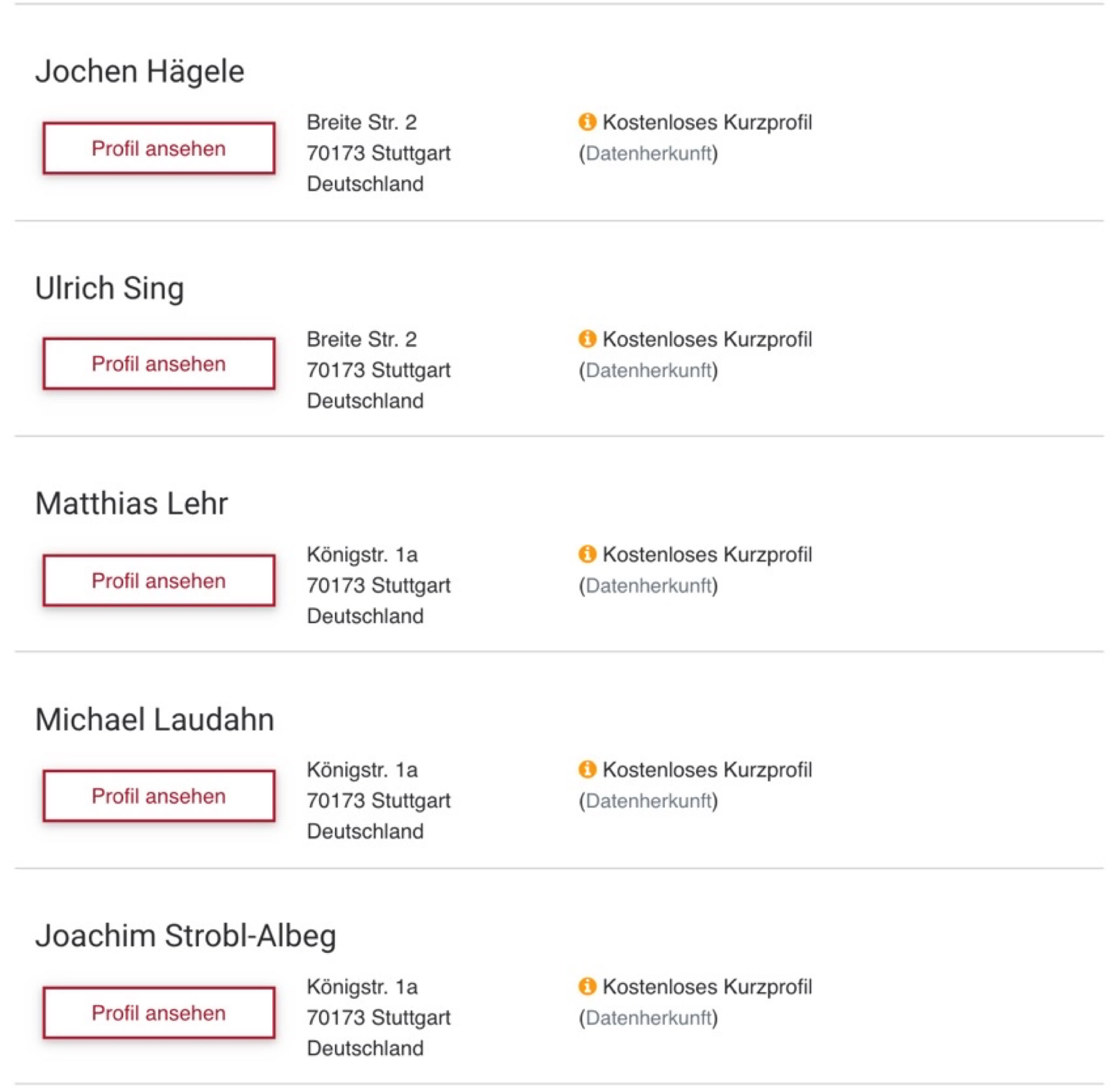The height and width of the screenshot is (1089, 1120).
Task: Click the Joachim Strobl-Albeg heading
Action: point(186,936)
